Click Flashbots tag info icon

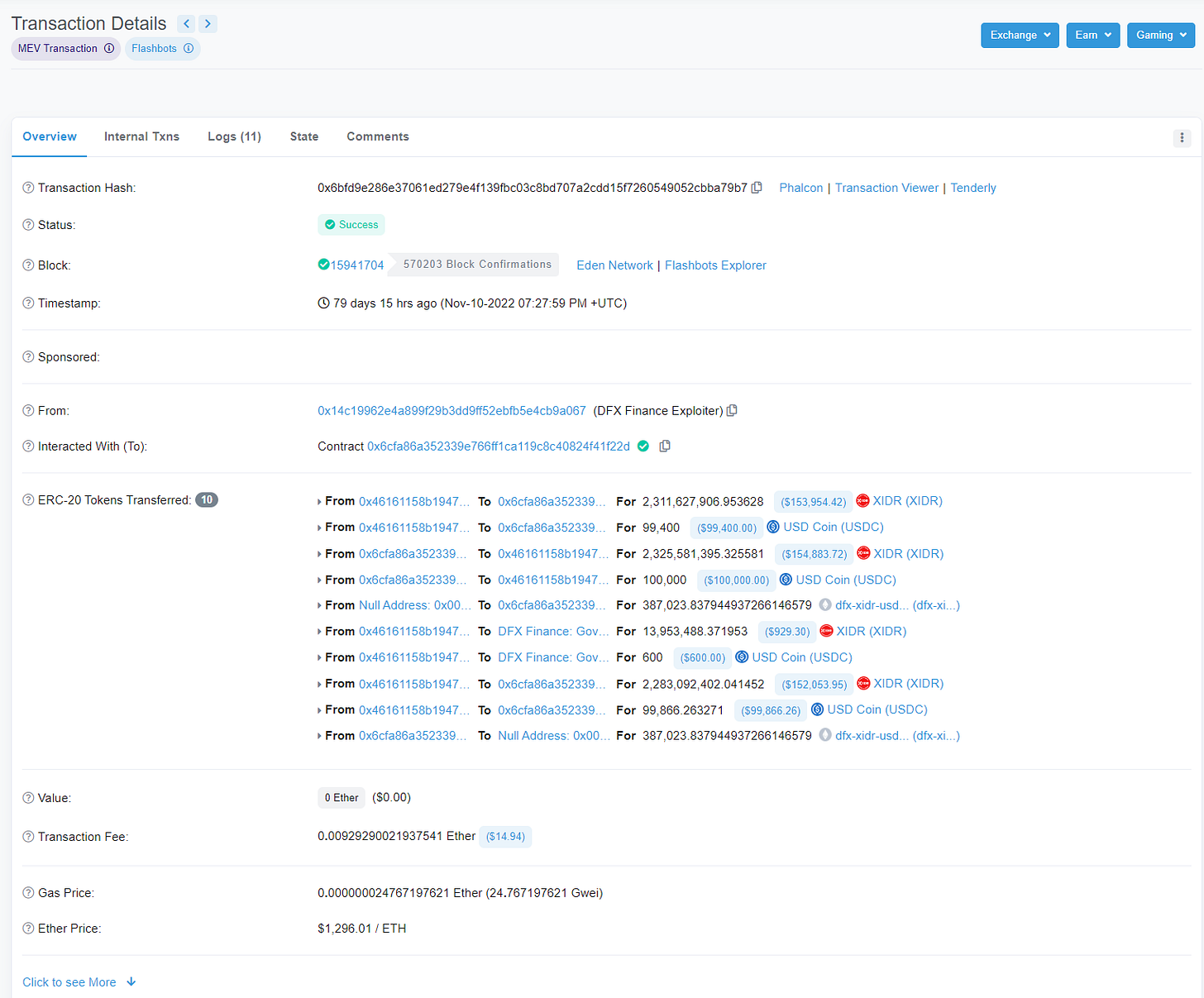(189, 49)
